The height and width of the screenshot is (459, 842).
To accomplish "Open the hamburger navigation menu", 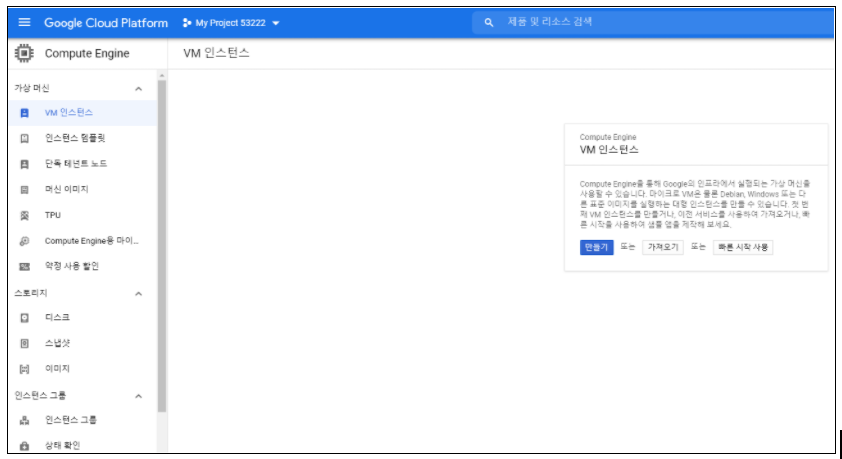I will [24, 22].
